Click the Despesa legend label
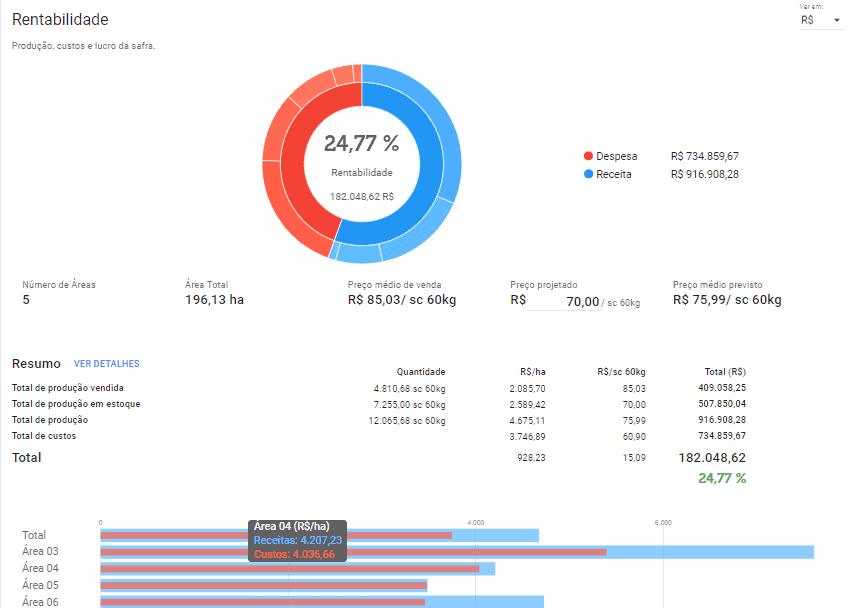The width and height of the screenshot is (857, 608). [617, 156]
